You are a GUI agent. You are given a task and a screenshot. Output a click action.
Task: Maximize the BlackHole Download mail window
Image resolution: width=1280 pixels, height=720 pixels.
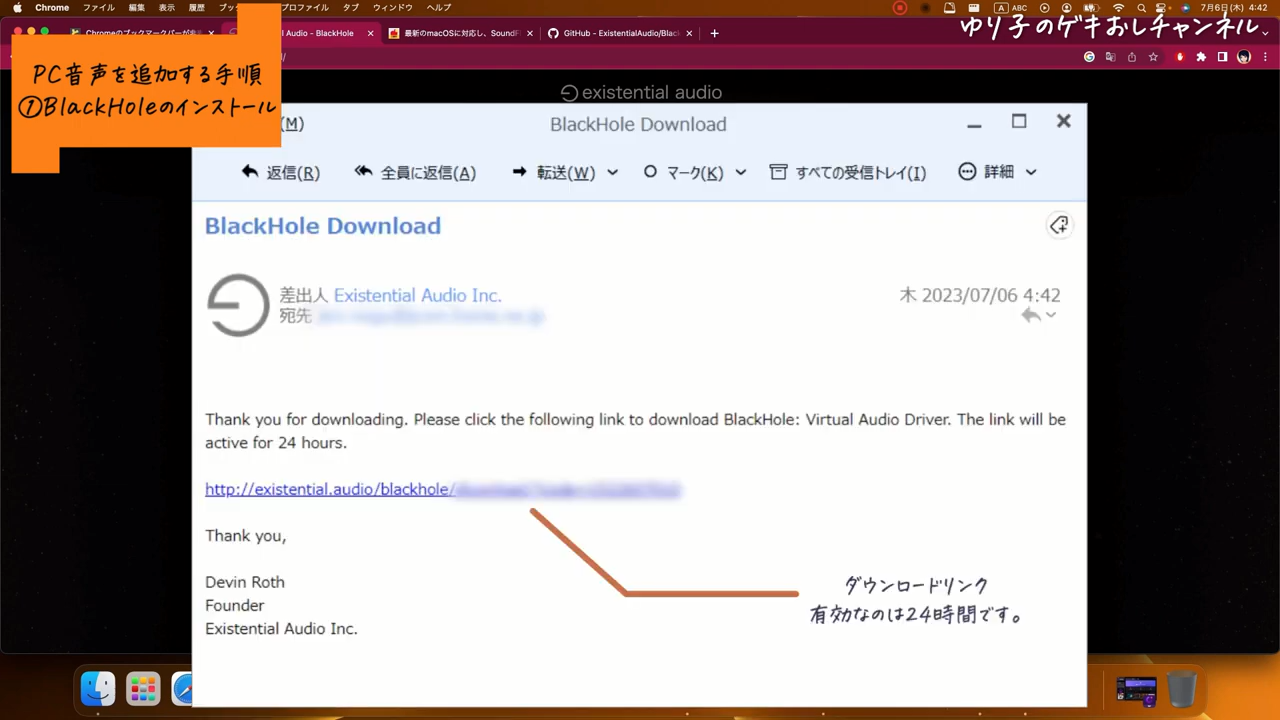[1019, 121]
